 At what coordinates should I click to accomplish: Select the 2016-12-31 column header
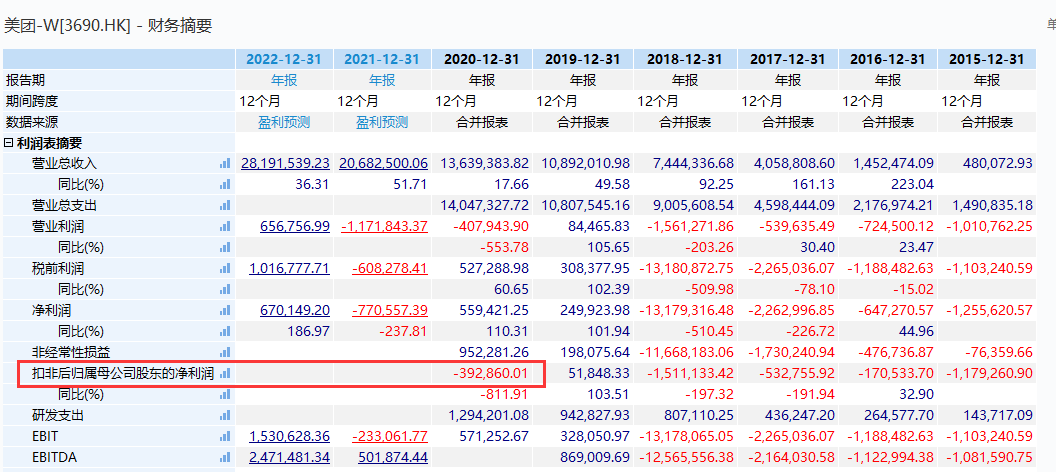click(887, 59)
